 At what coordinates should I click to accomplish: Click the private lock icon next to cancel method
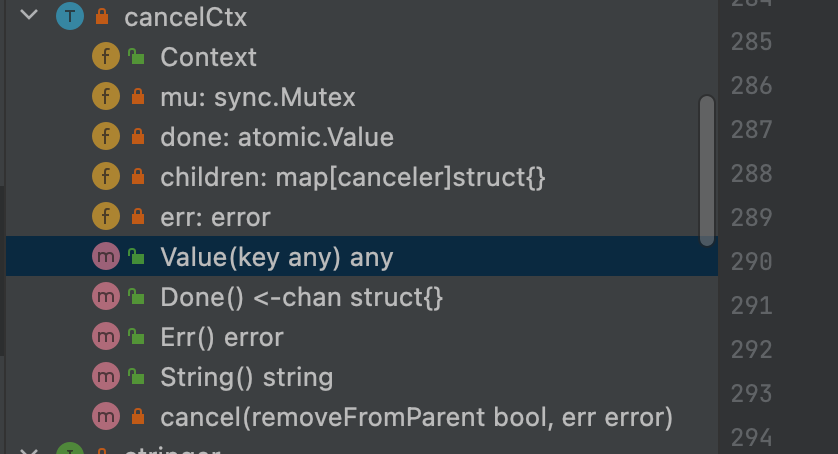pos(138,416)
